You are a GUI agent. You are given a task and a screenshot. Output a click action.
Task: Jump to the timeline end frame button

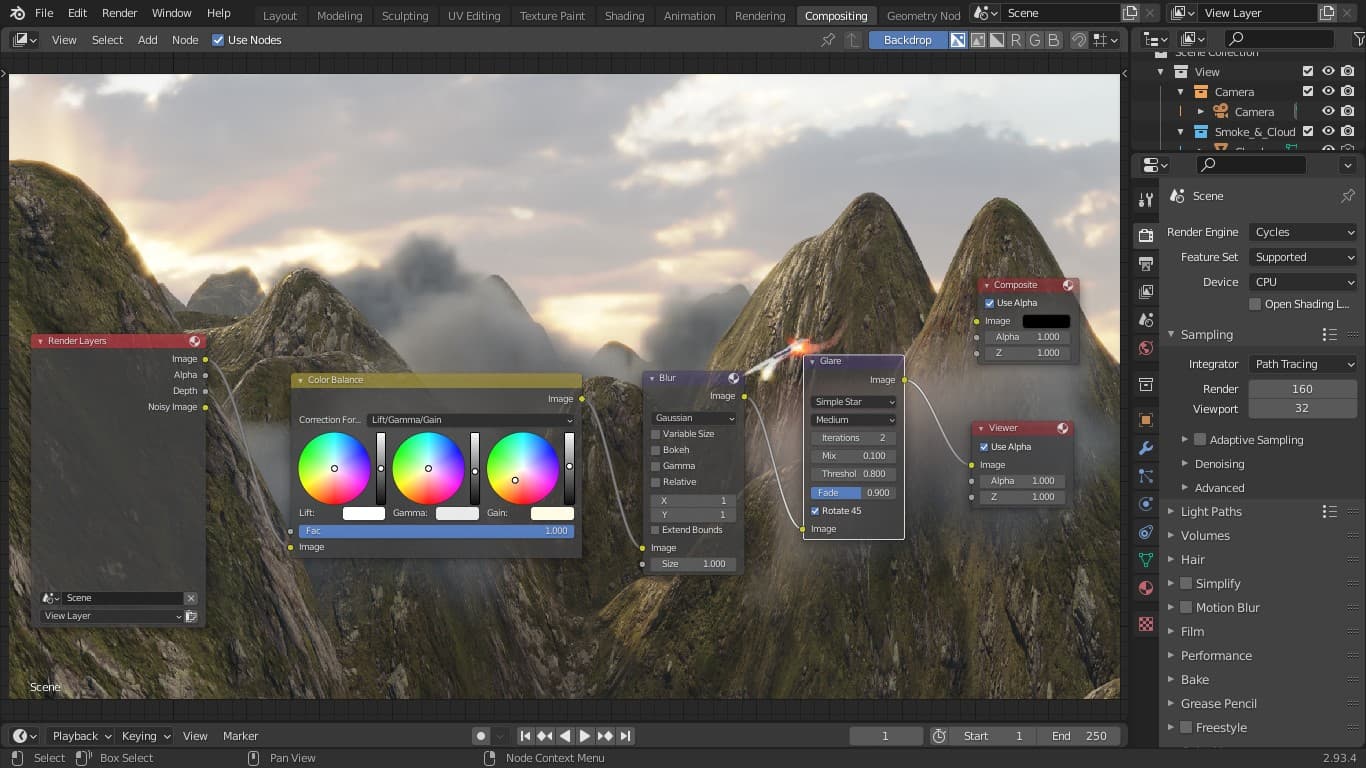(x=625, y=736)
